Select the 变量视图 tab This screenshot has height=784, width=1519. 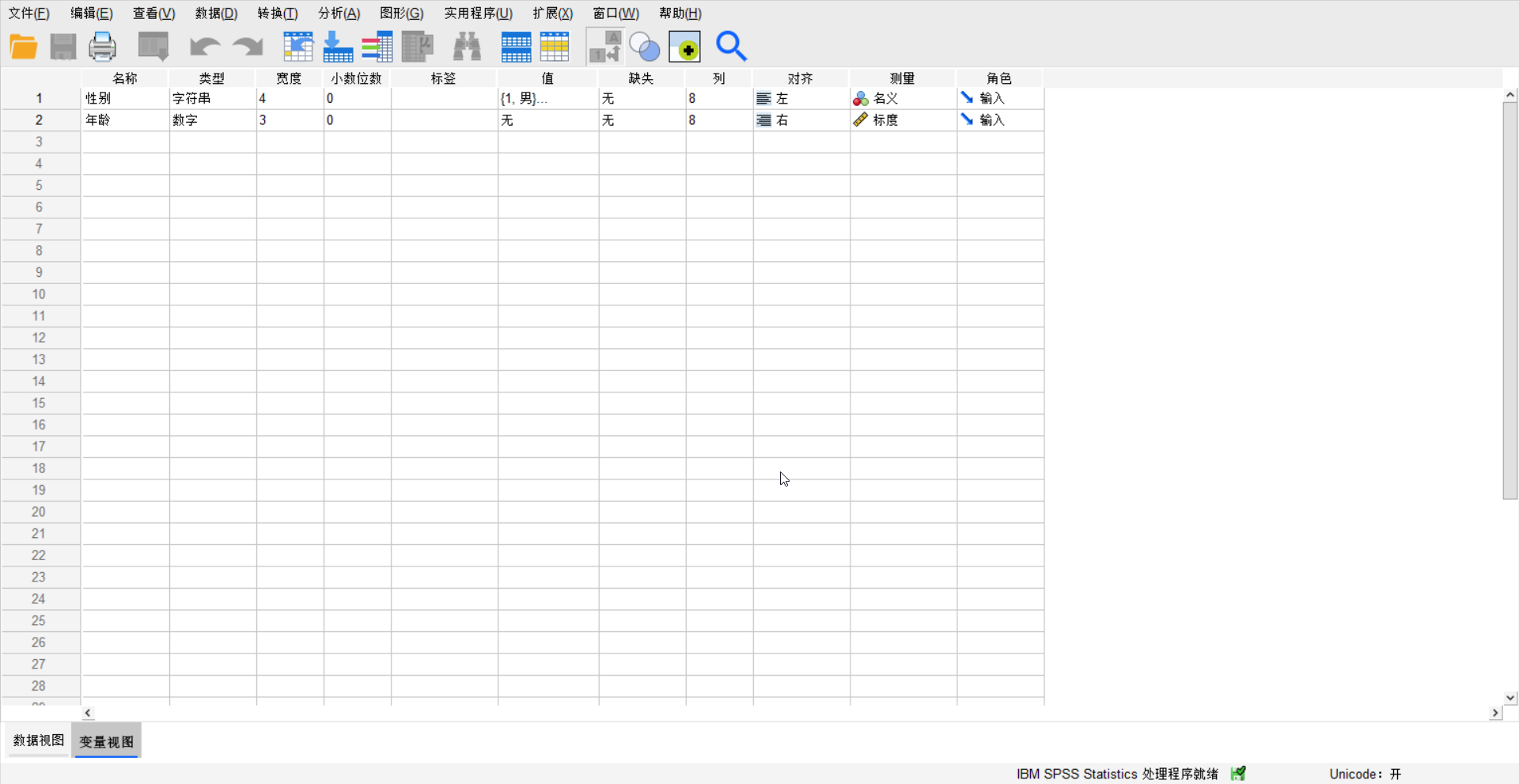point(107,742)
